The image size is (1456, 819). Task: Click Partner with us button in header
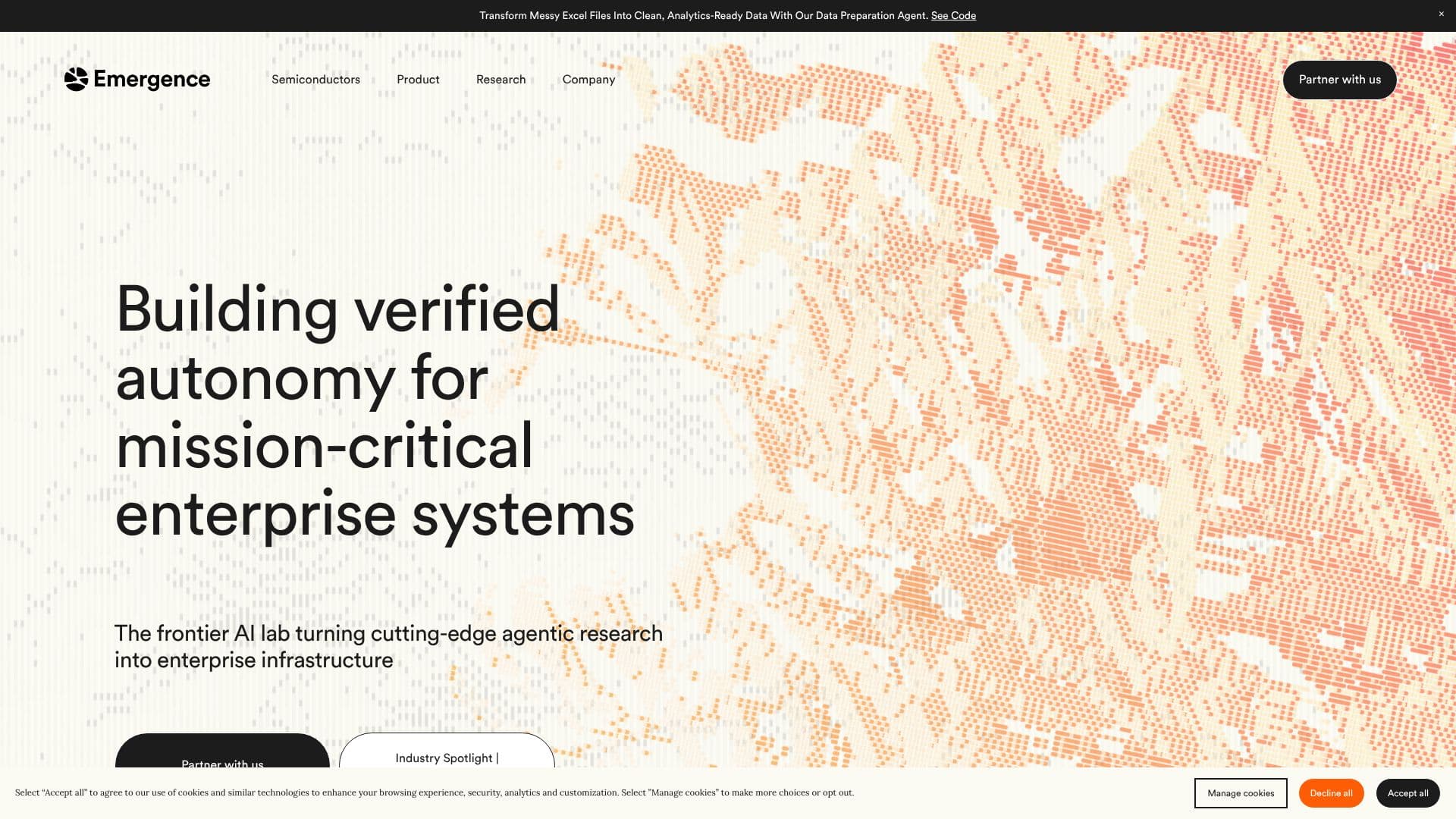[1339, 80]
